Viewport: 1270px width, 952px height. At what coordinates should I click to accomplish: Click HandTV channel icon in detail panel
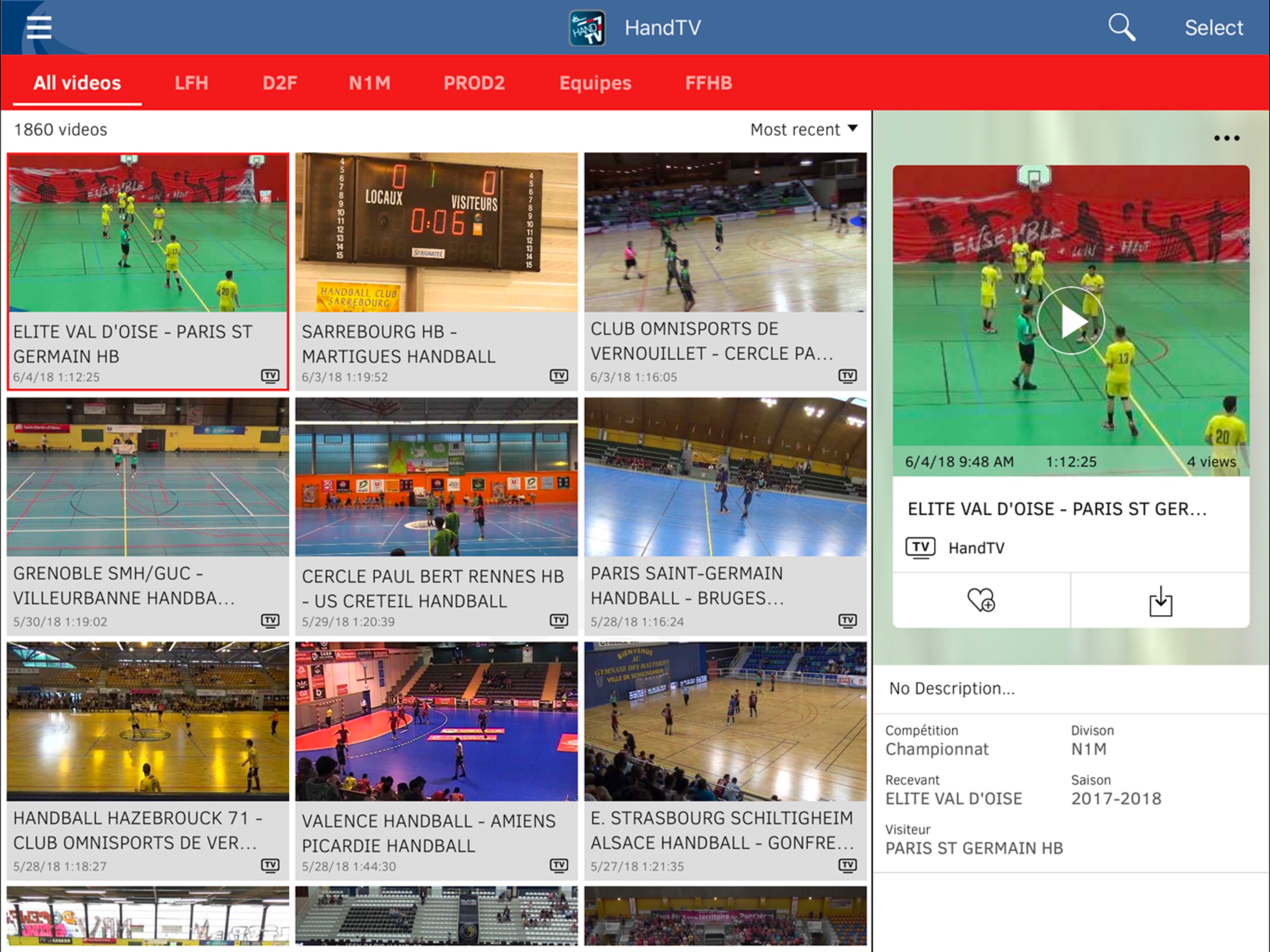(920, 548)
